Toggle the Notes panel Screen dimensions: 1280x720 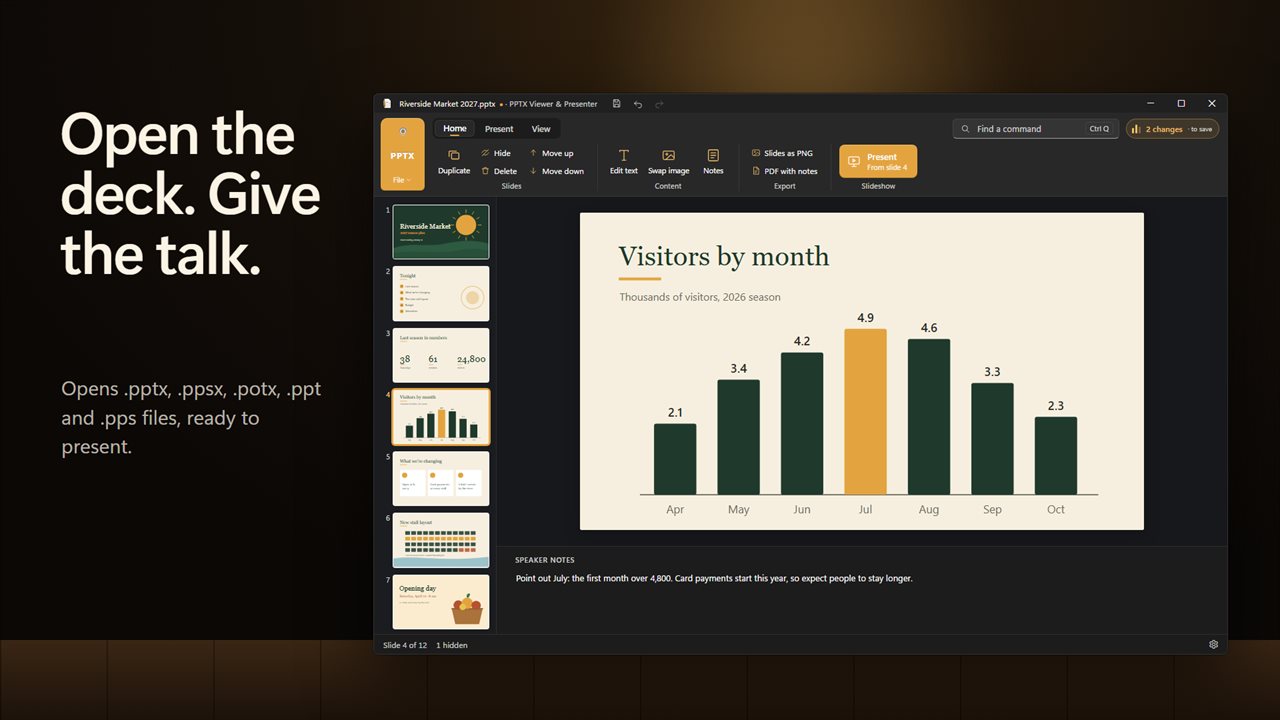click(x=713, y=162)
